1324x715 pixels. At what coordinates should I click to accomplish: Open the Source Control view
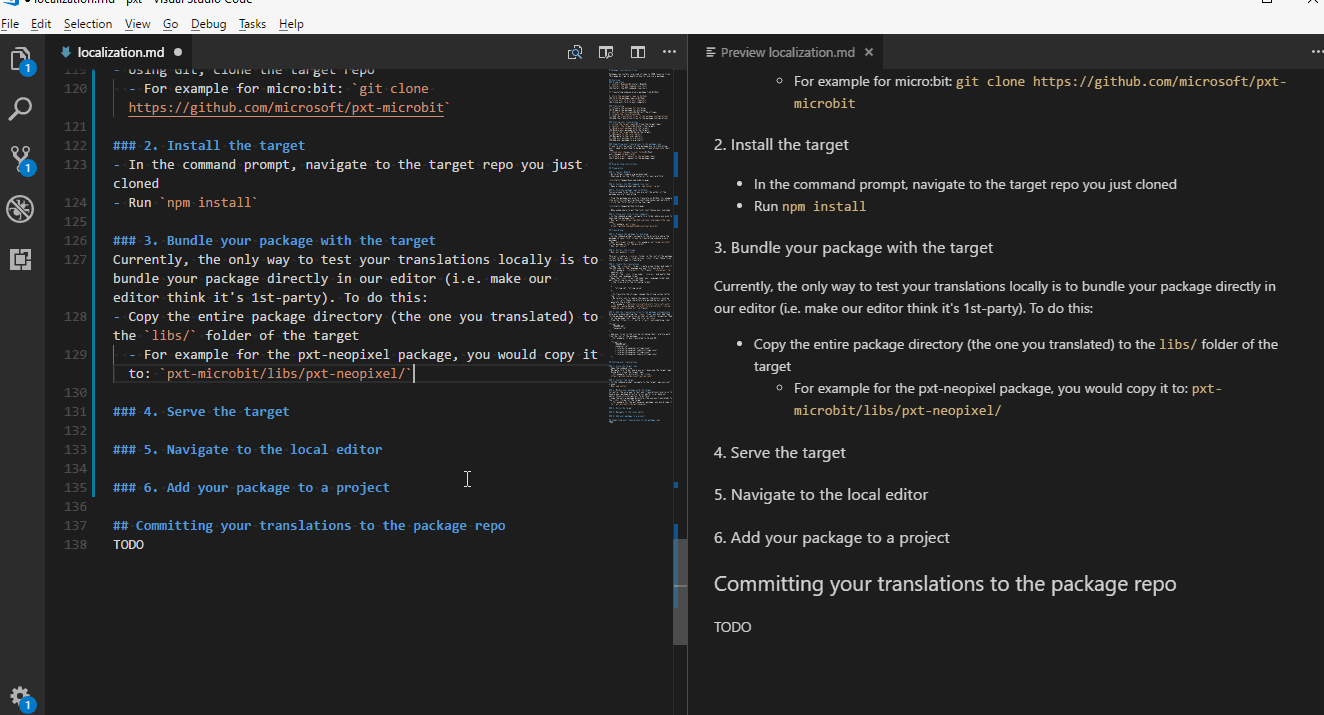(x=21, y=159)
